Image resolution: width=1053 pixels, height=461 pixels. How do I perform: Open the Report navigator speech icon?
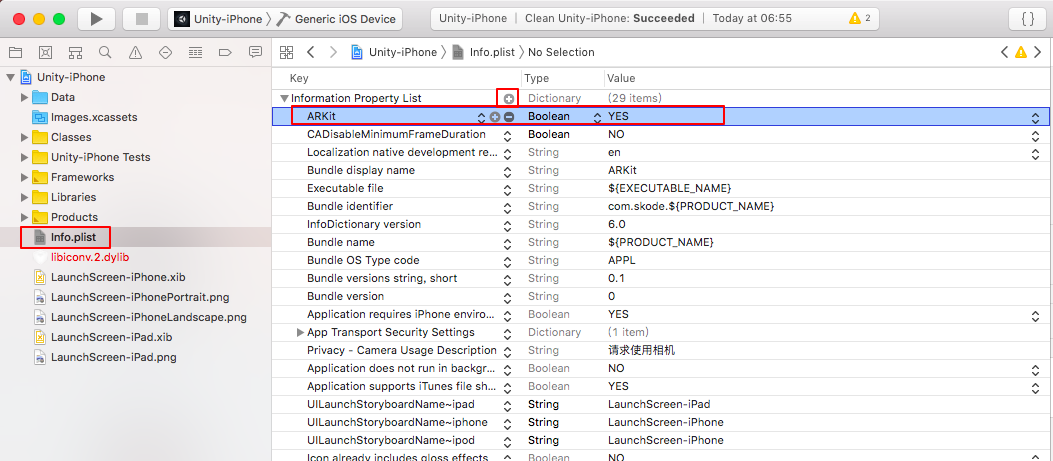tap(255, 52)
